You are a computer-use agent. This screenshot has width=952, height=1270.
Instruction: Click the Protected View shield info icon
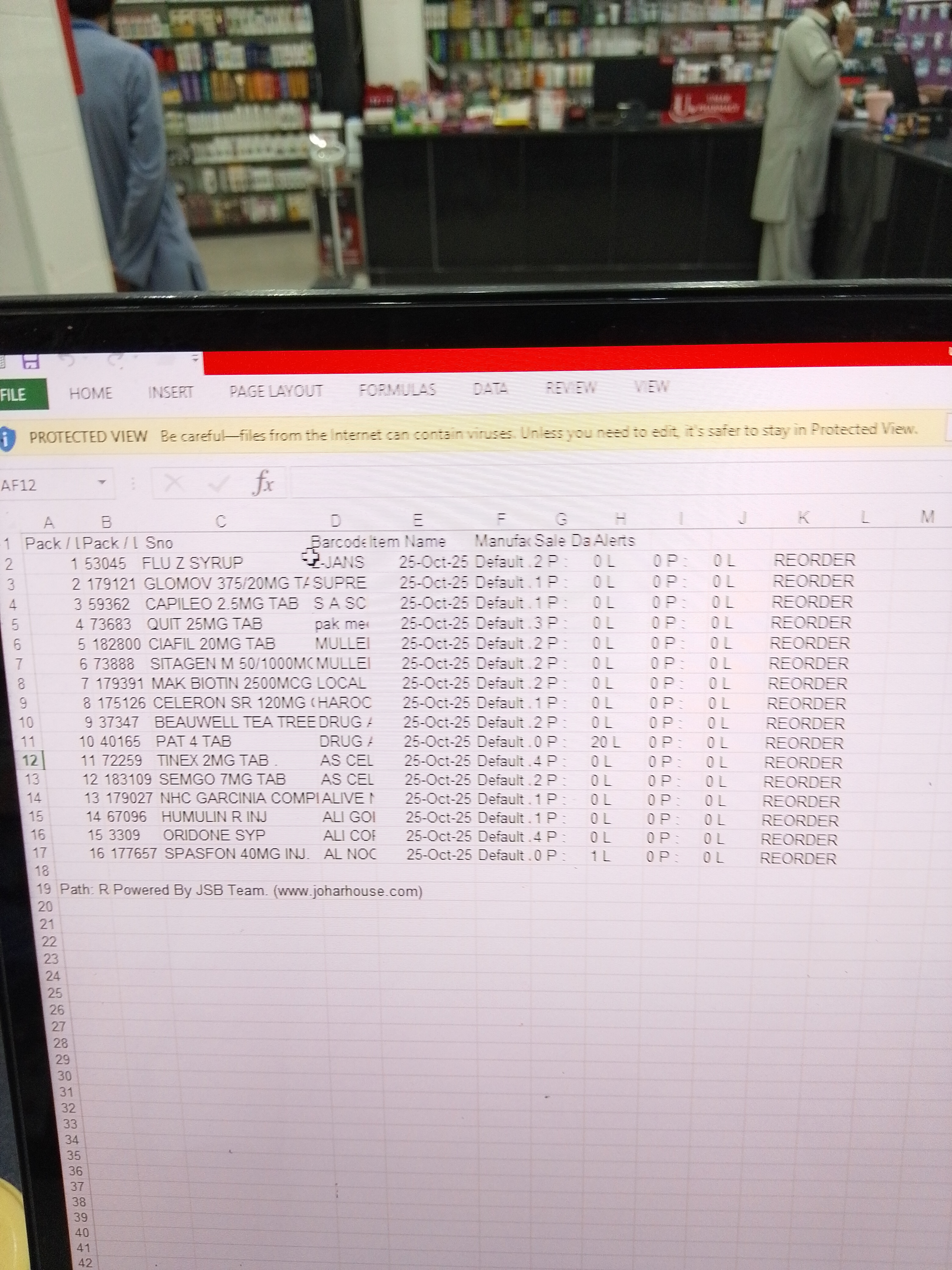(7, 438)
